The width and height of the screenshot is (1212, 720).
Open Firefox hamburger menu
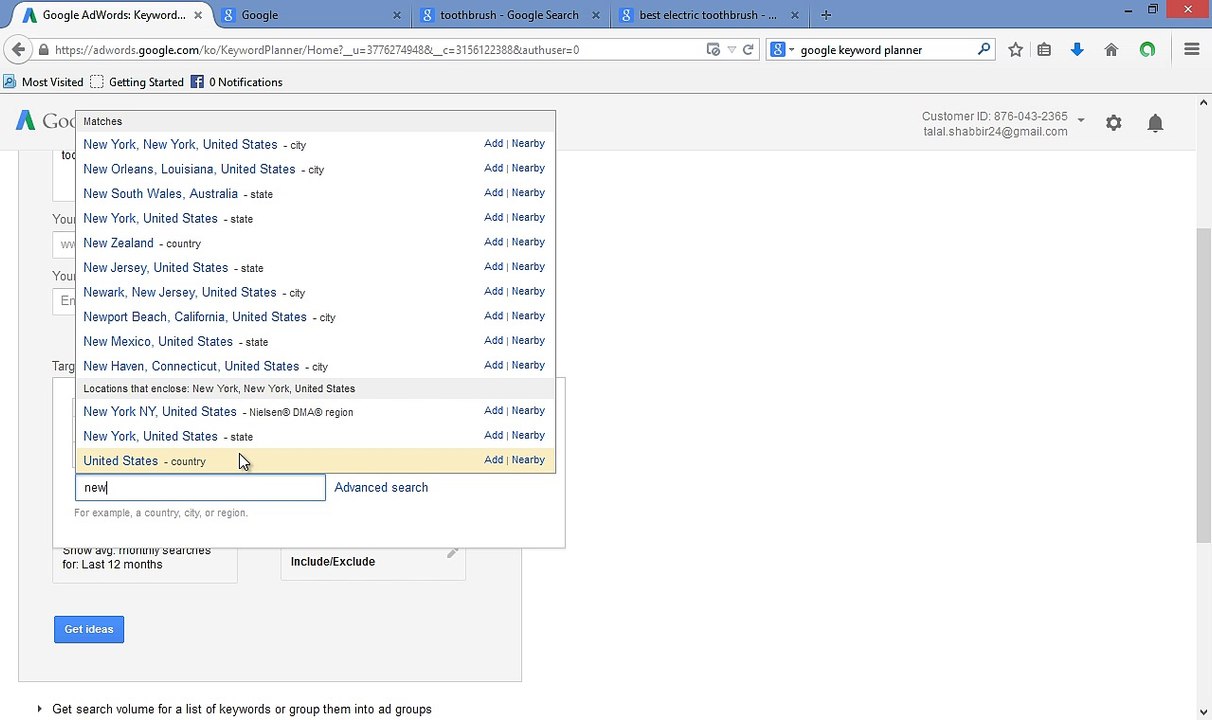pos(1191,49)
